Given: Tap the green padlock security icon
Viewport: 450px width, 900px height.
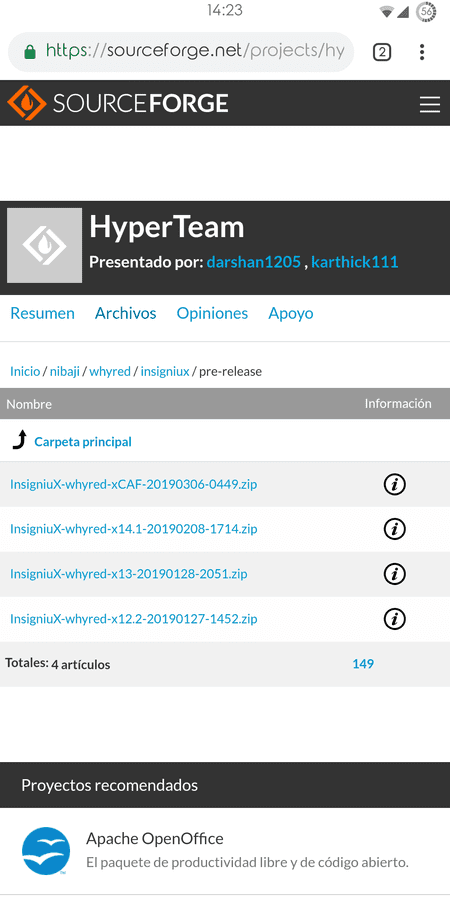Looking at the screenshot, I should 29,52.
